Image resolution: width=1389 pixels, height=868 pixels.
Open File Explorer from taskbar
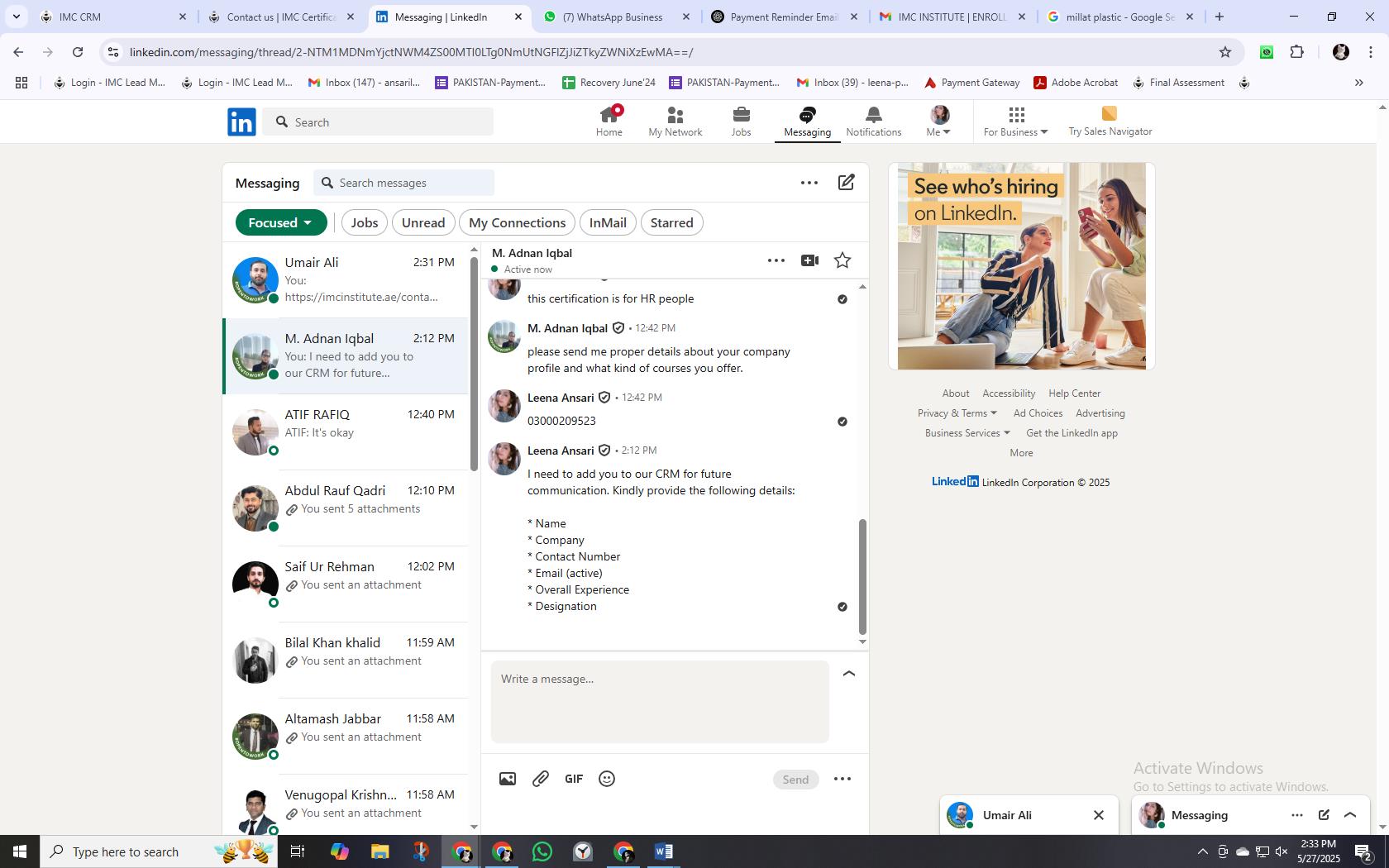tap(379, 851)
